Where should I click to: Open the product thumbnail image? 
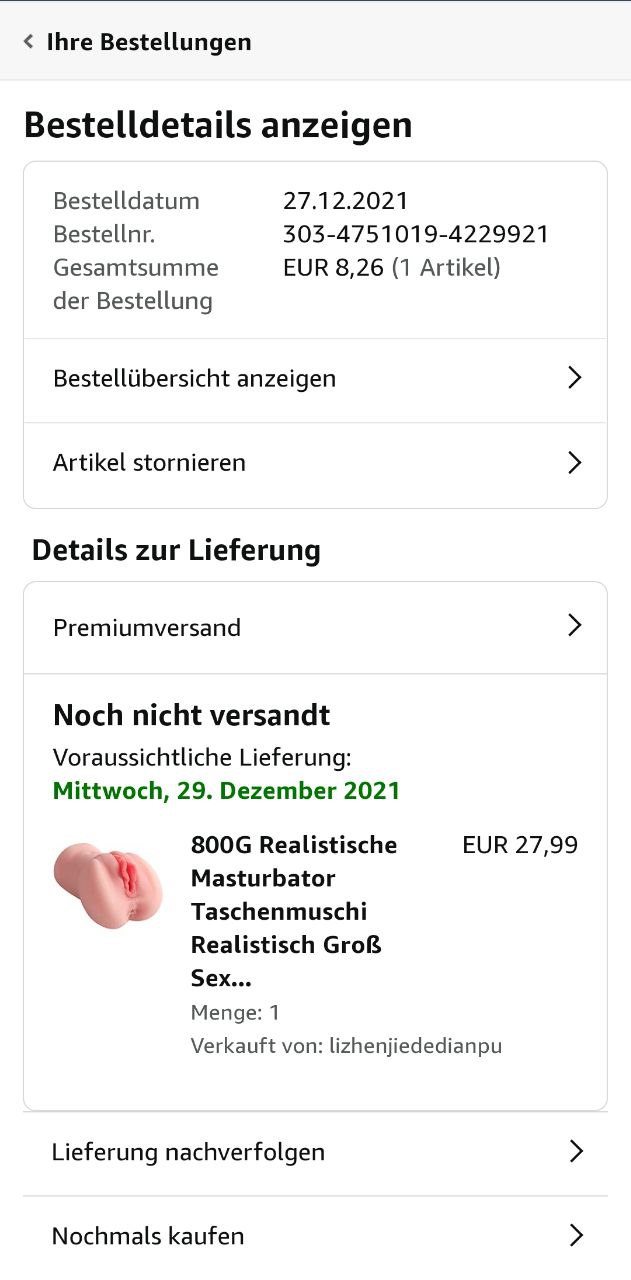pos(107,884)
